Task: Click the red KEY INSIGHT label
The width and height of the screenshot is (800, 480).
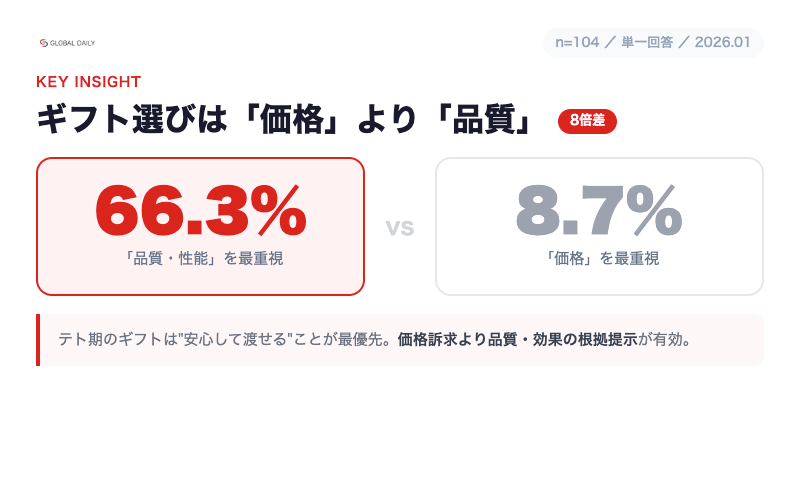Action: coord(88,82)
